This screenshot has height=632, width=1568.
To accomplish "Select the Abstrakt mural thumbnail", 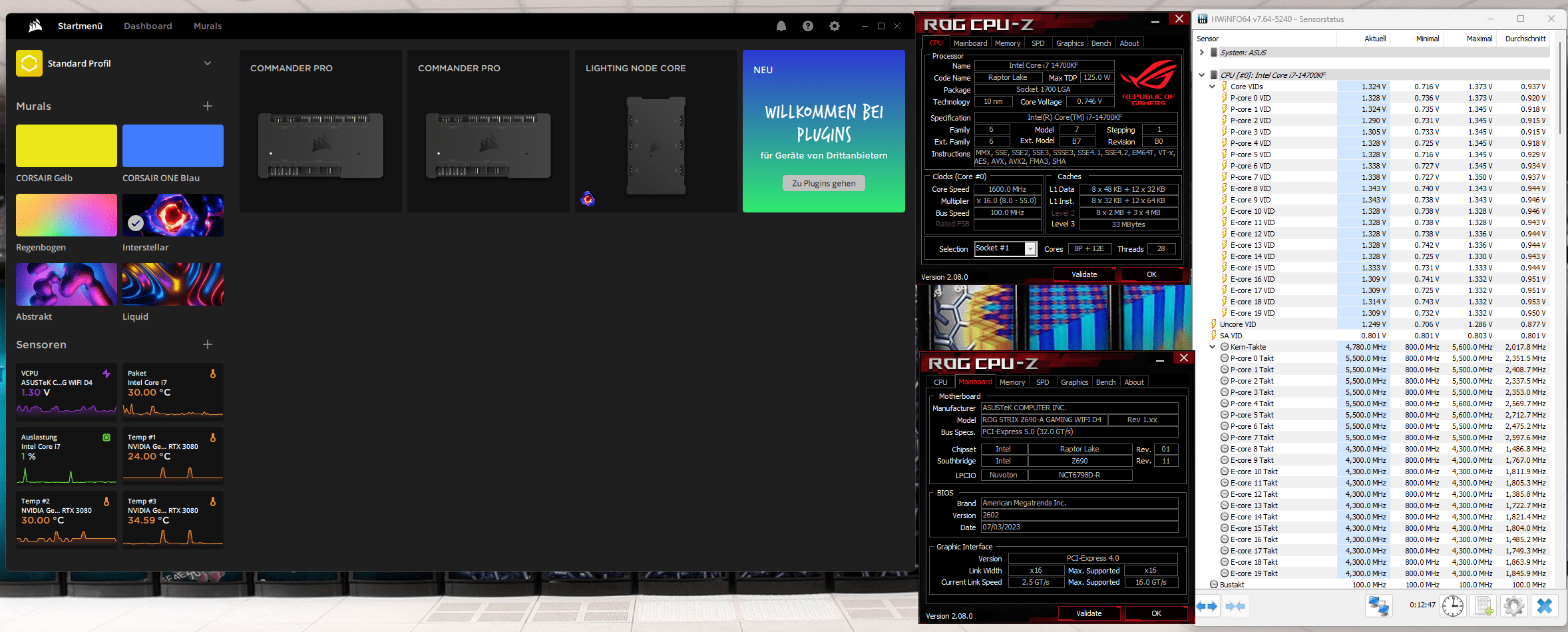I will [67, 284].
